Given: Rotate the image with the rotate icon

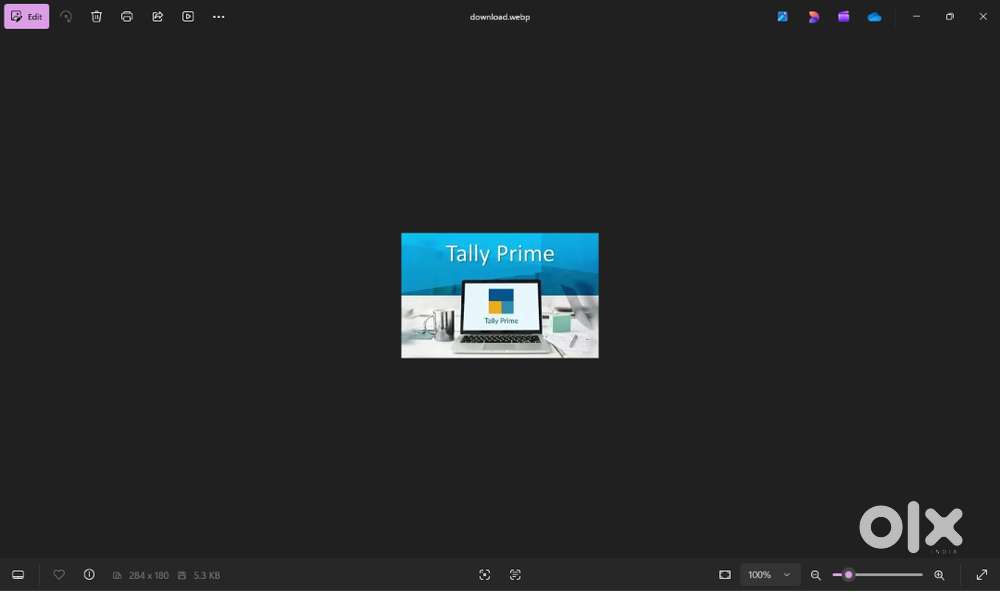Looking at the screenshot, I should click(66, 17).
